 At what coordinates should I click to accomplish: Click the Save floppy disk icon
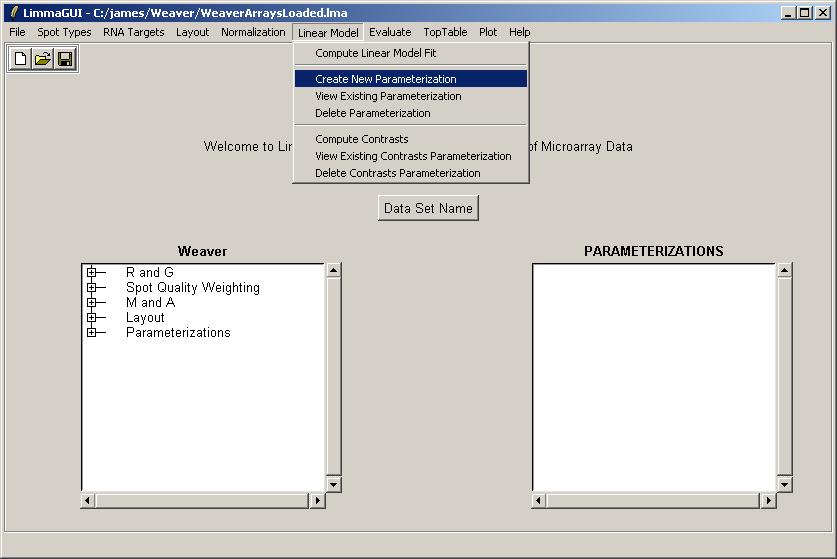(x=65, y=59)
